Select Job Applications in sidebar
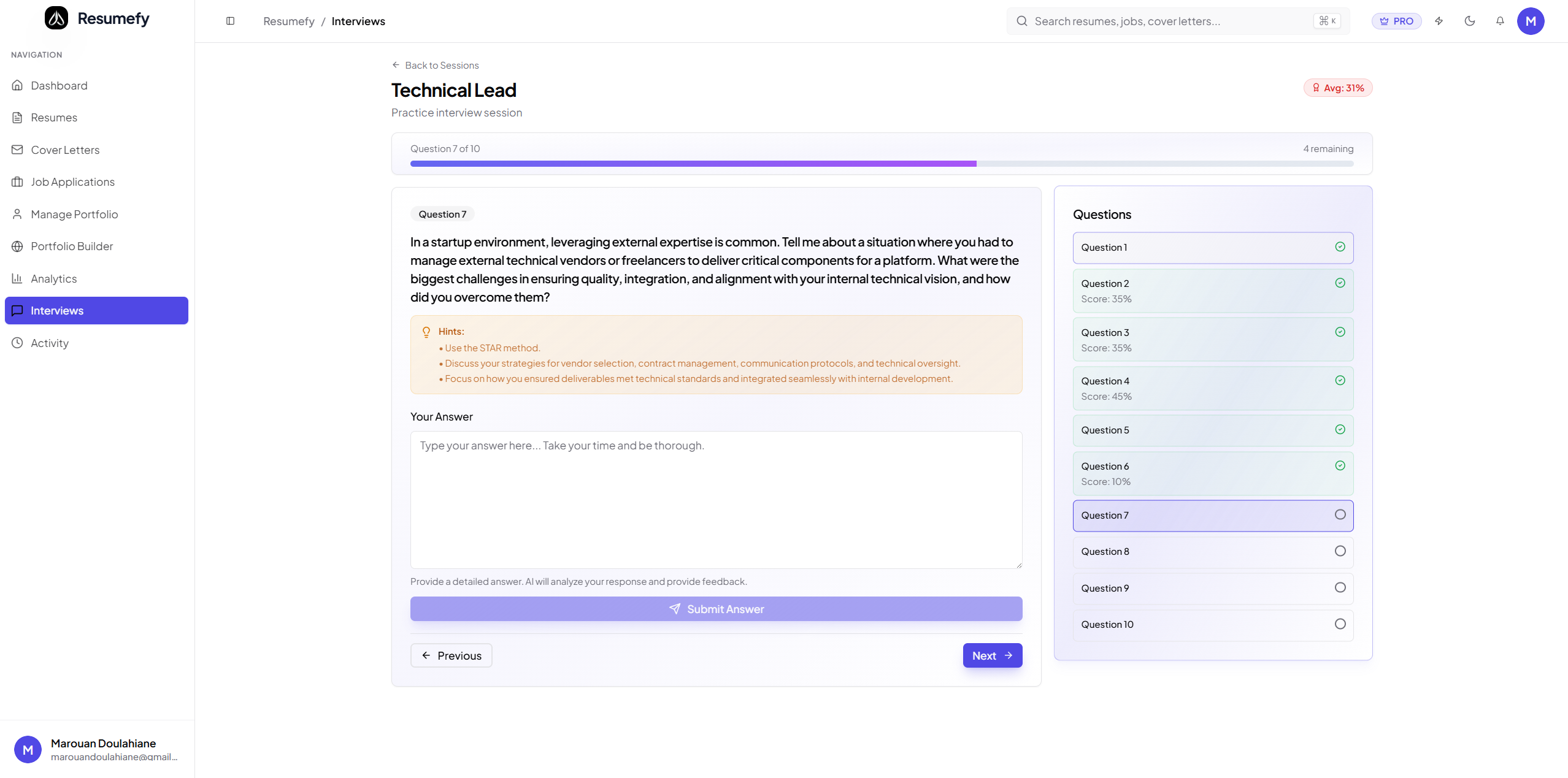Image resolution: width=1568 pixels, height=778 pixels. tap(72, 181)
